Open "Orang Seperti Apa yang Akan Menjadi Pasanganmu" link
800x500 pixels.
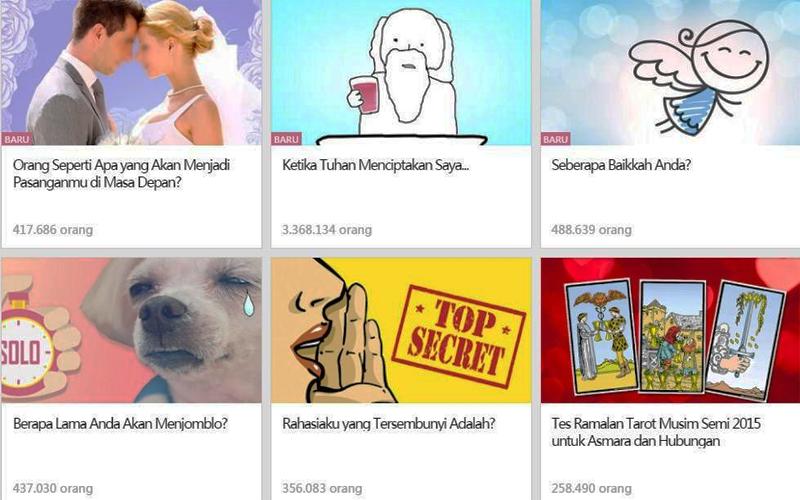click(121, 173)
